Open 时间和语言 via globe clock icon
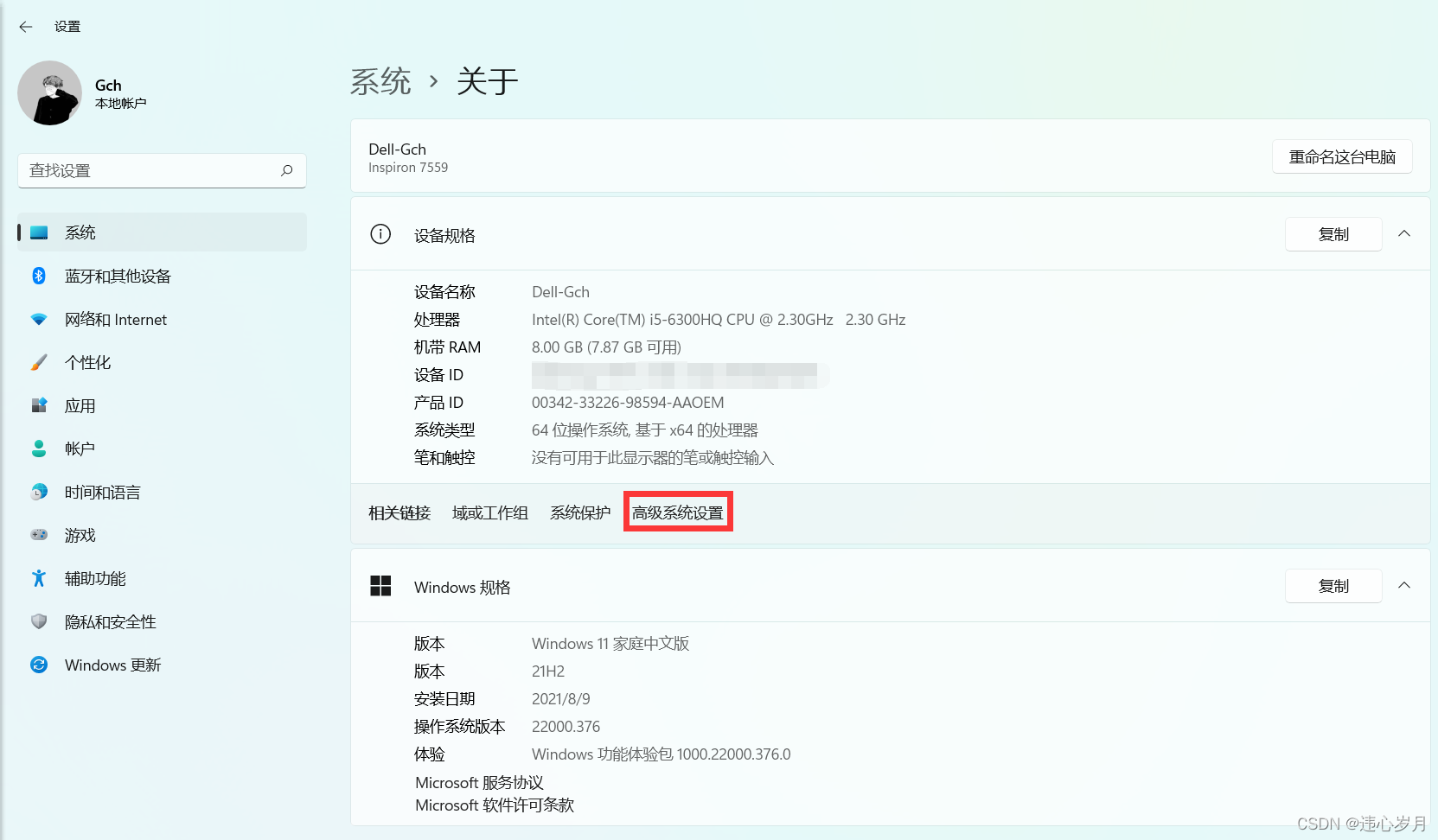1438x840 pixels. [39, 492]
